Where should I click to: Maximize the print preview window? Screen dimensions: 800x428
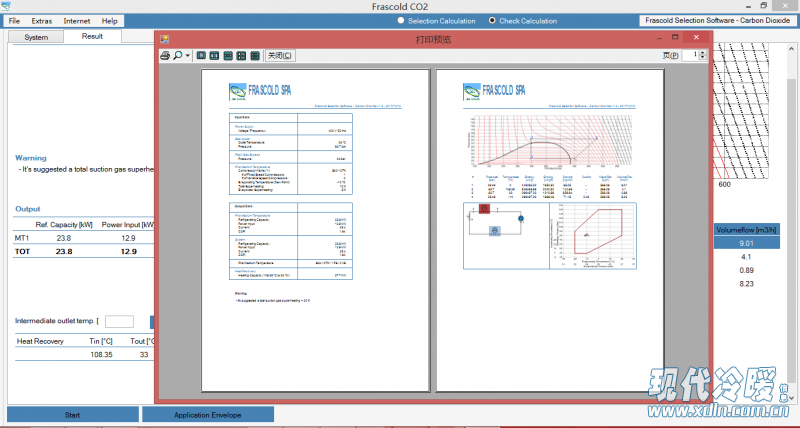(x=675, y=37)
